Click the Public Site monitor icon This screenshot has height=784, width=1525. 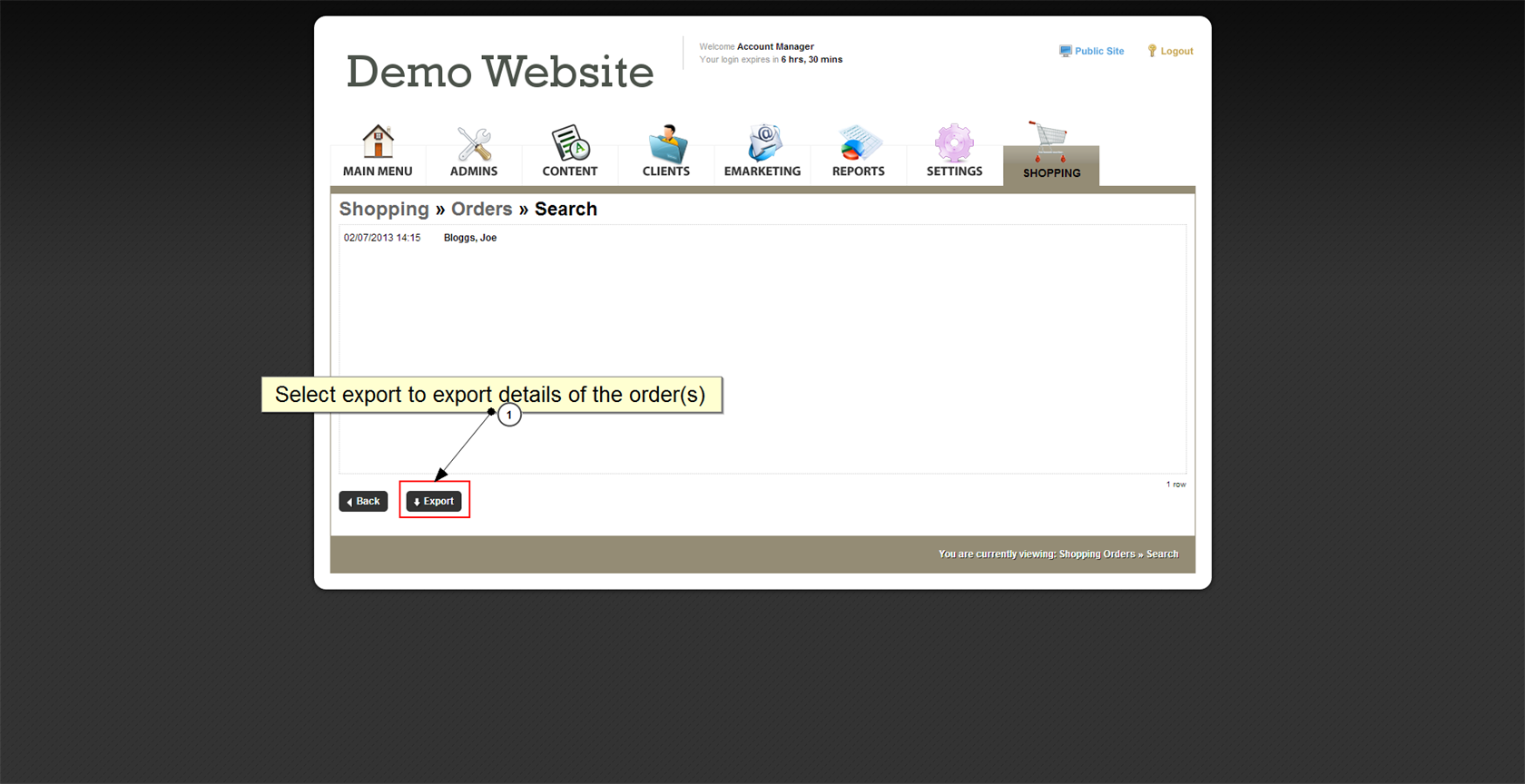click(x=1065, y=52)
